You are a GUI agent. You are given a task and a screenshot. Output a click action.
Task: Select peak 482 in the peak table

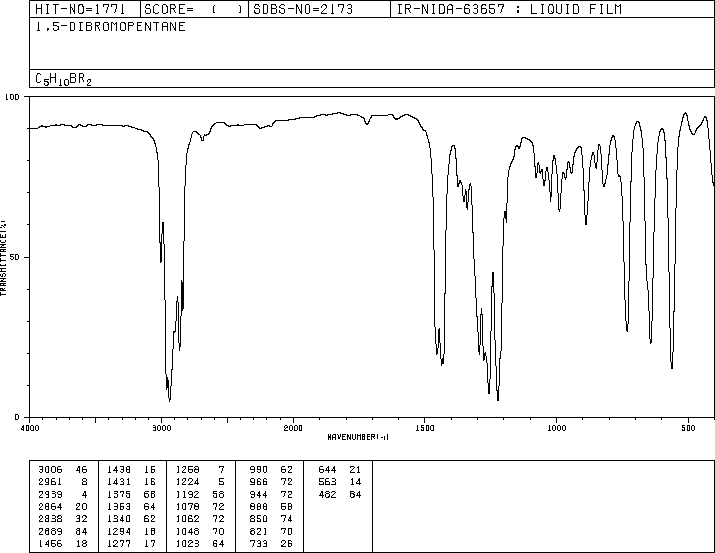coord(327,494)
